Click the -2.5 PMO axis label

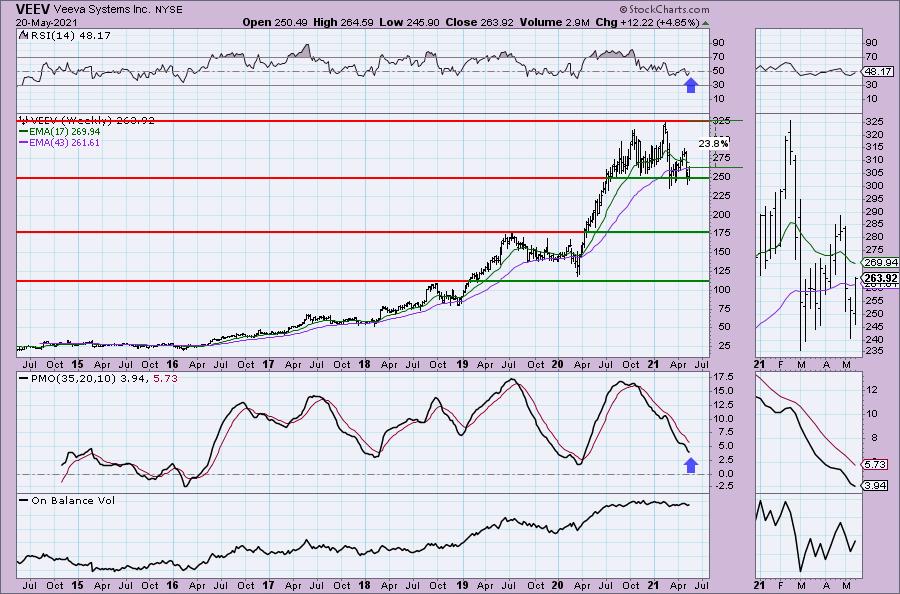click(722, 486)
